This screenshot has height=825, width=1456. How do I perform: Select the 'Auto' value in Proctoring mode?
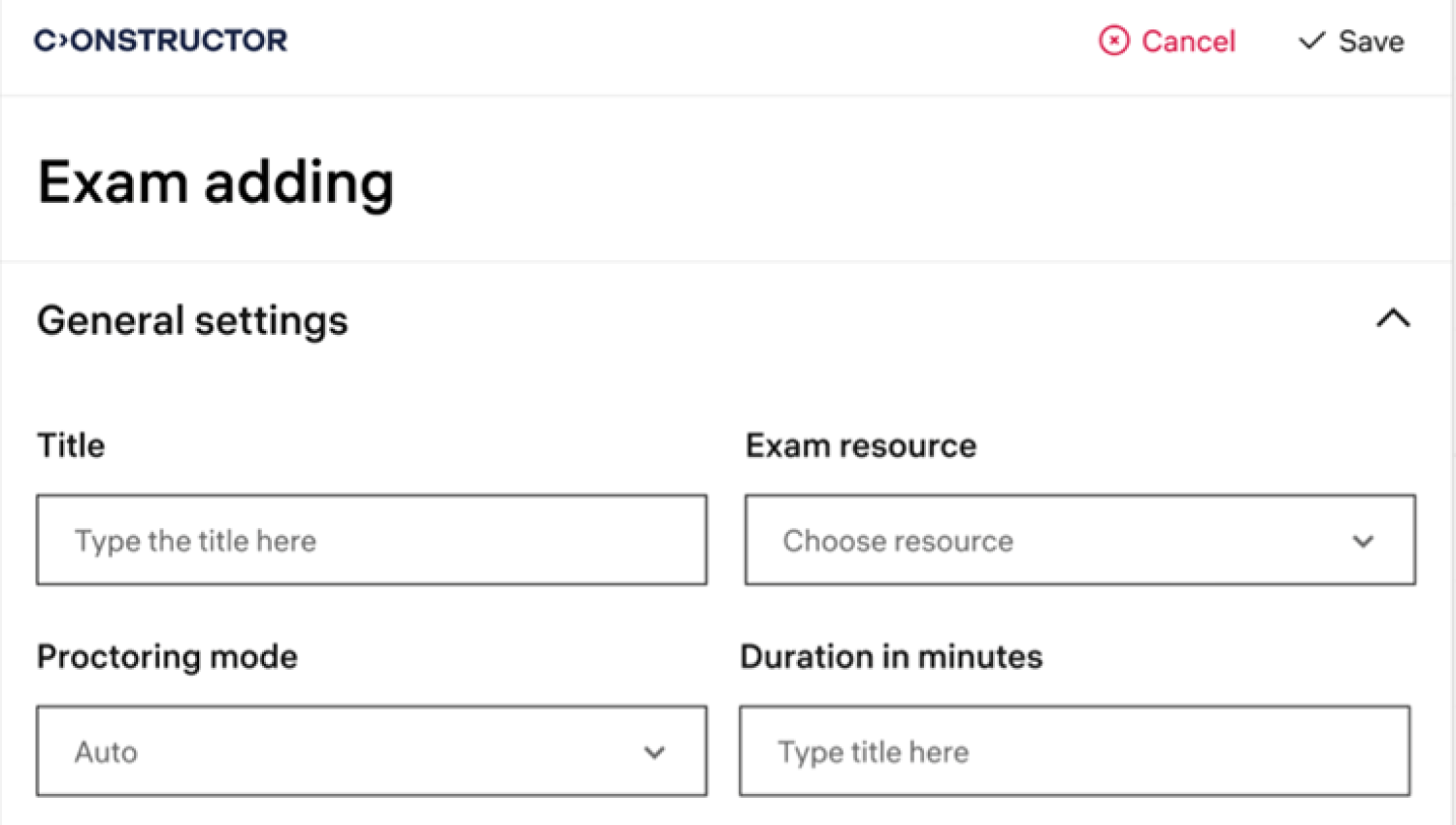(106, 752)
